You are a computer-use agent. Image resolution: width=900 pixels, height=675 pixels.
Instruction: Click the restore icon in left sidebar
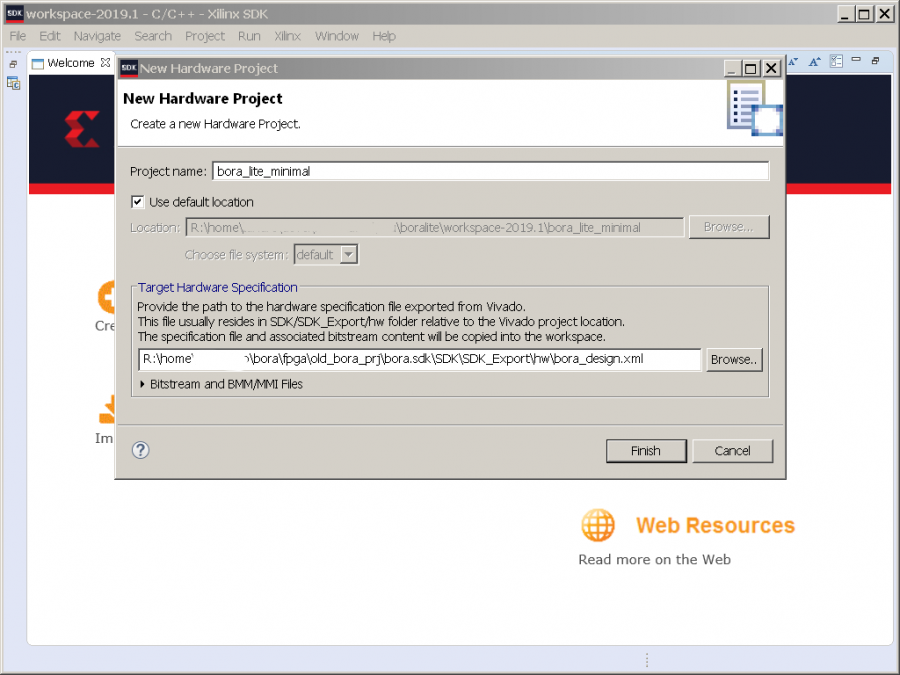[14, 63]
